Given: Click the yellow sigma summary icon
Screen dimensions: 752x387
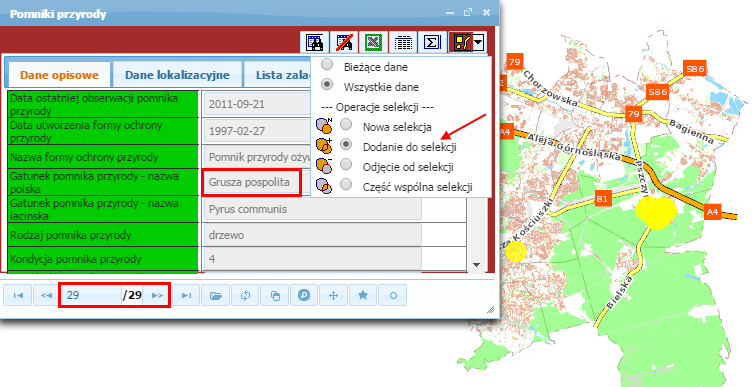Looking at the screenshot, I should [x=432, y=42].
